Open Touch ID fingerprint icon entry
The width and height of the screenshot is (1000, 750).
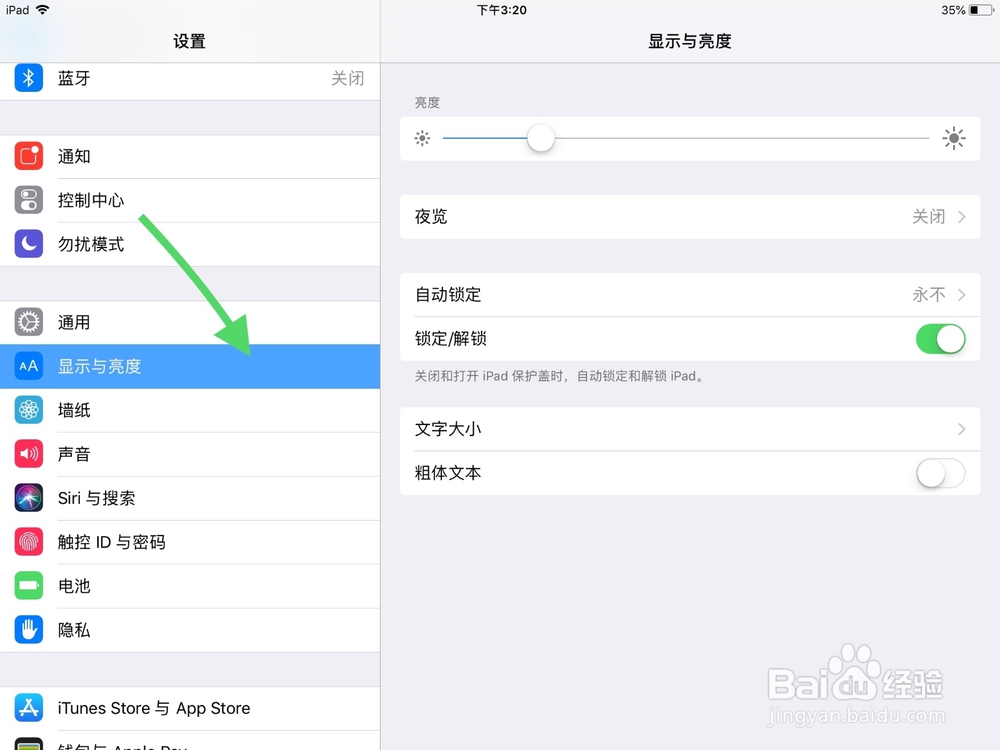(x=29, y=541)
